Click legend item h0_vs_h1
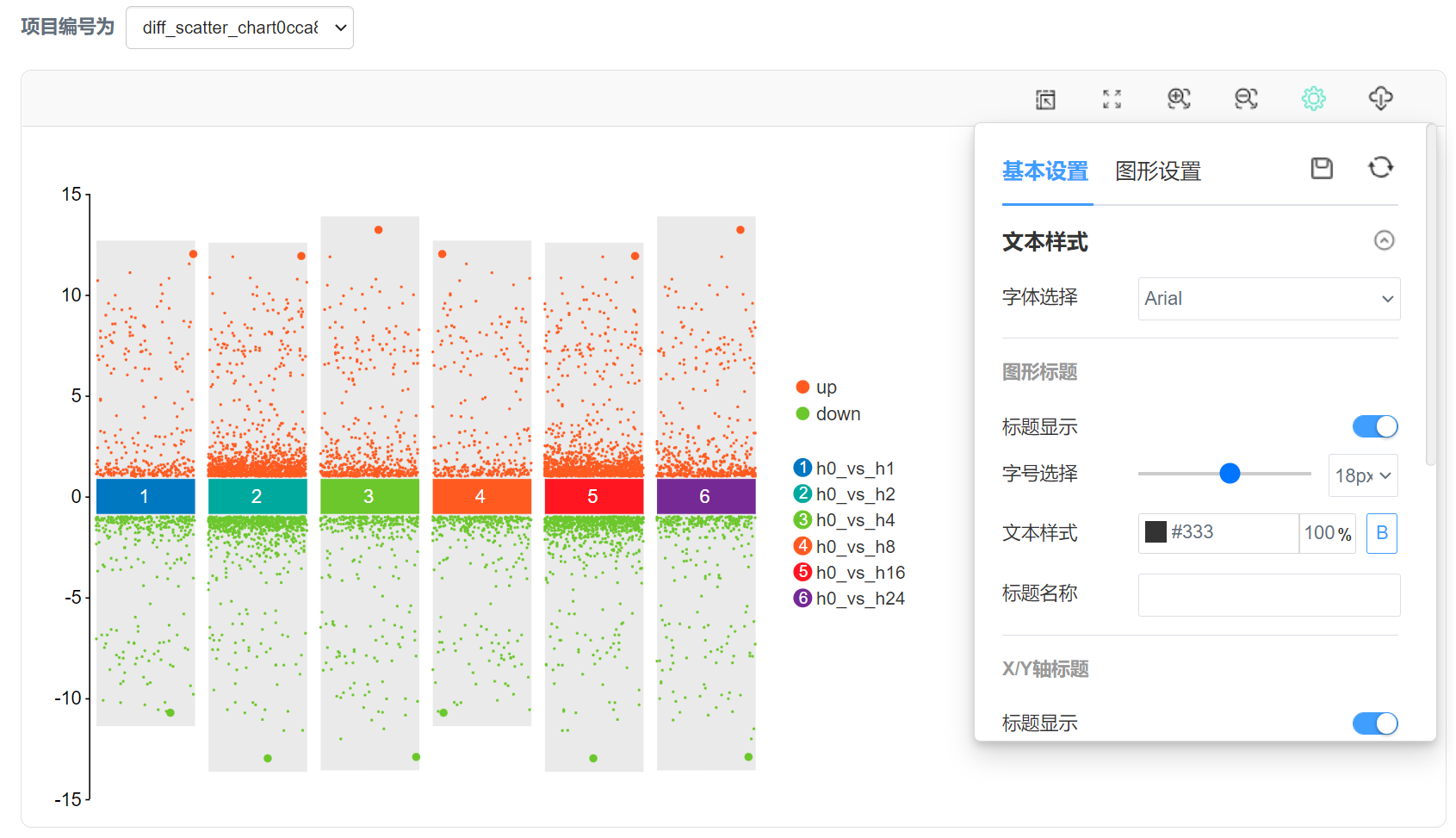The width and height of the screenshot is (1456, 838). [844, 468]
